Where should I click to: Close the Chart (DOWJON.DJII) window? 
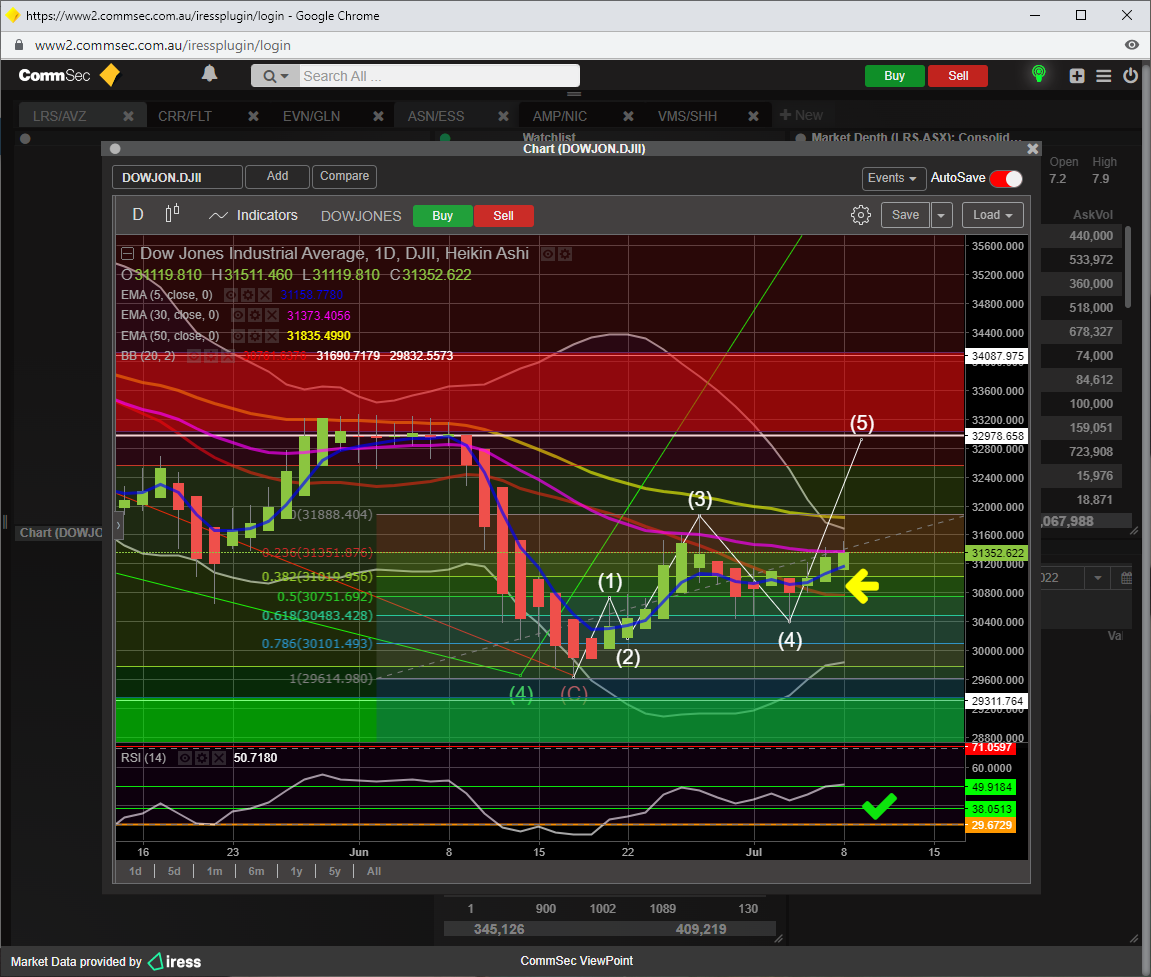tap(1033, 148)
